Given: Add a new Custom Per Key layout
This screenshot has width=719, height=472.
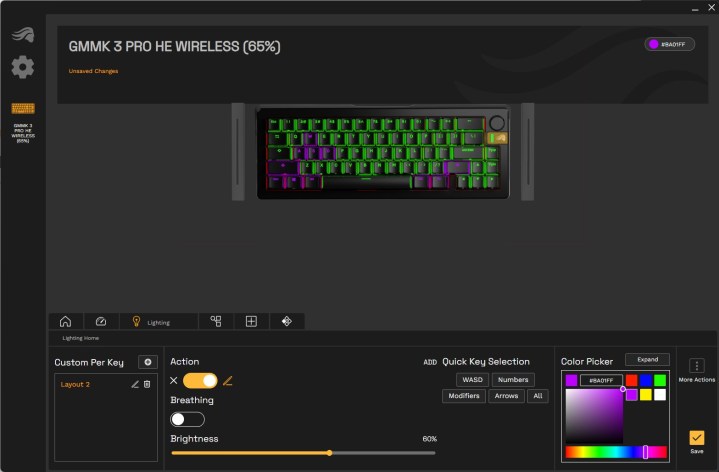Looking at the screenshot, I should click(148, 362).
